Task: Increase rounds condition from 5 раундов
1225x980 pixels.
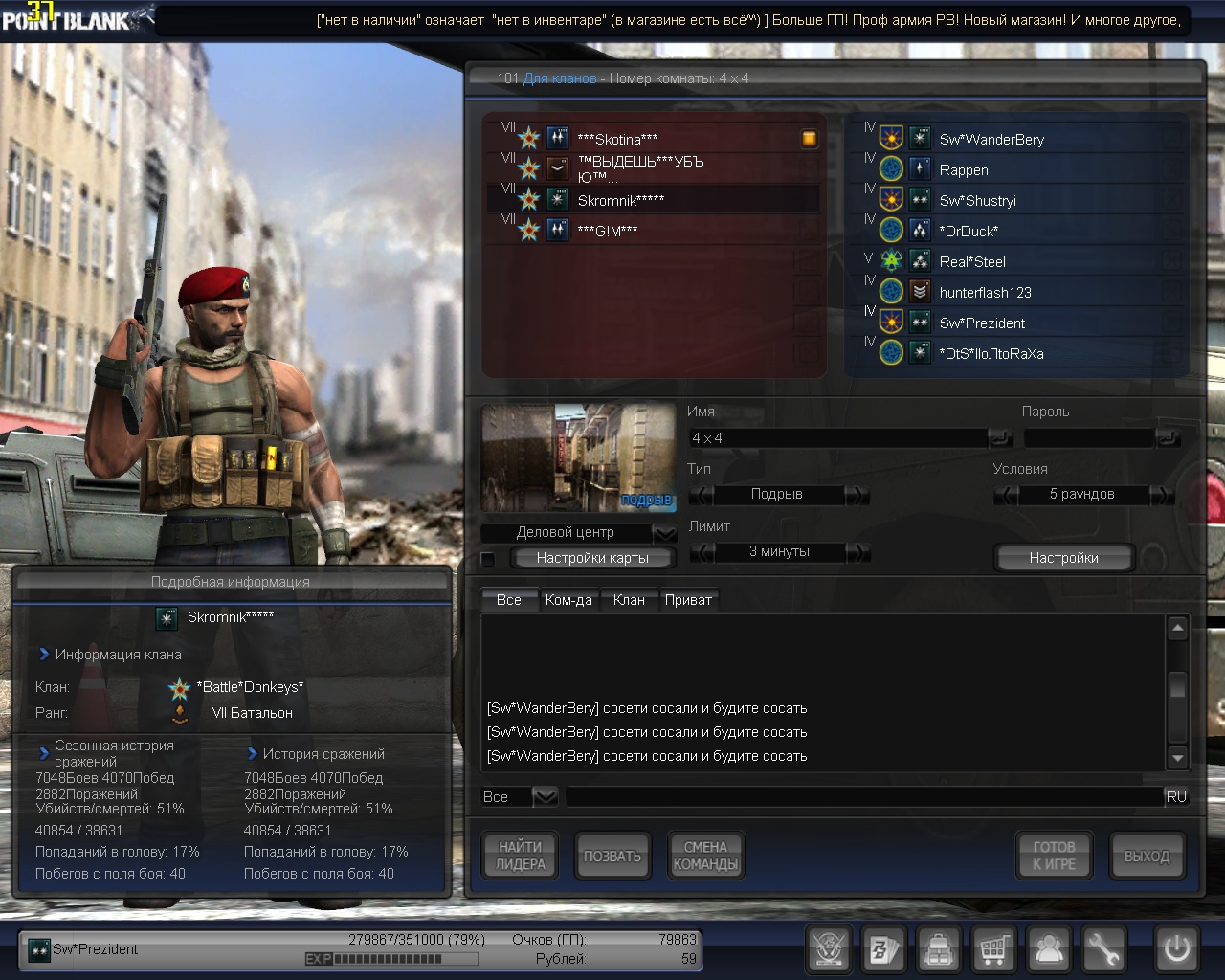Action: tap(1162, 495)
